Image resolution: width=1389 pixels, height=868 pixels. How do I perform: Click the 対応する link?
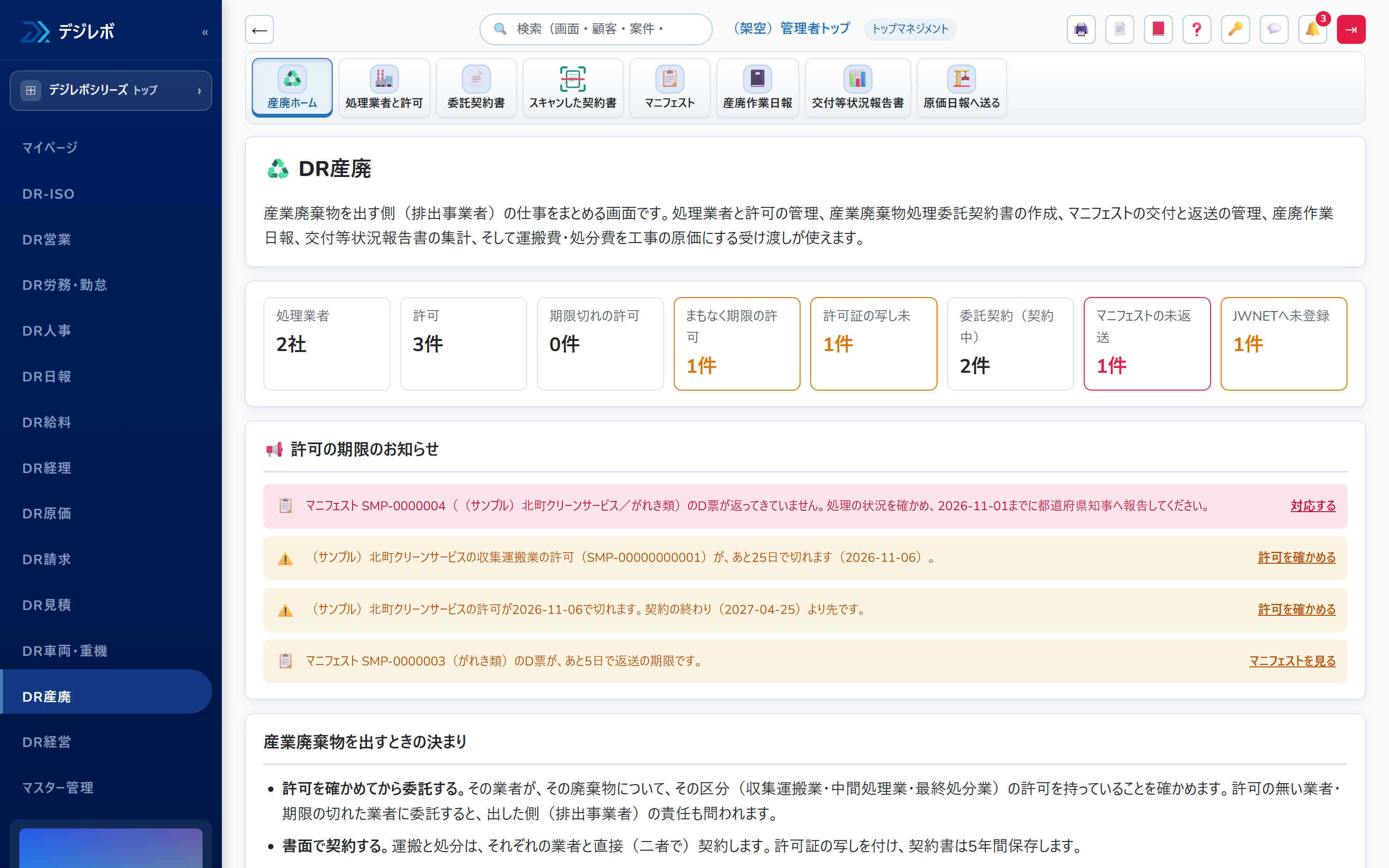click(1313, 506)
